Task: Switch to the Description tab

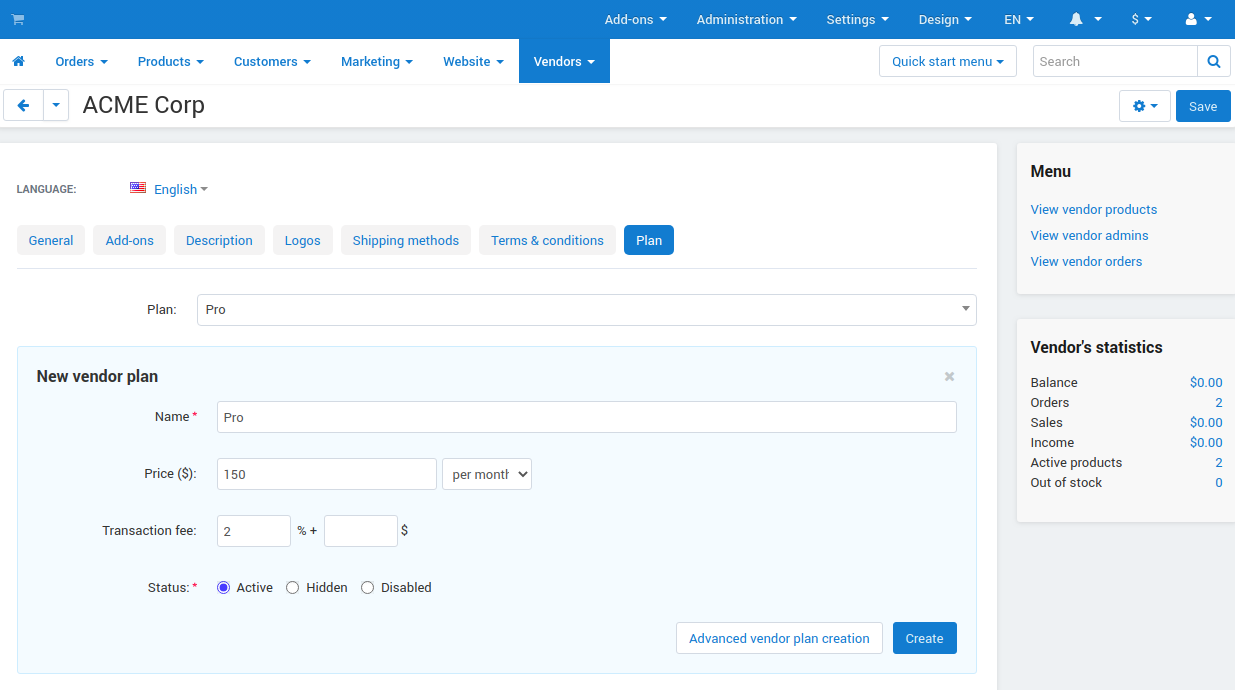Action: [219, 240]
